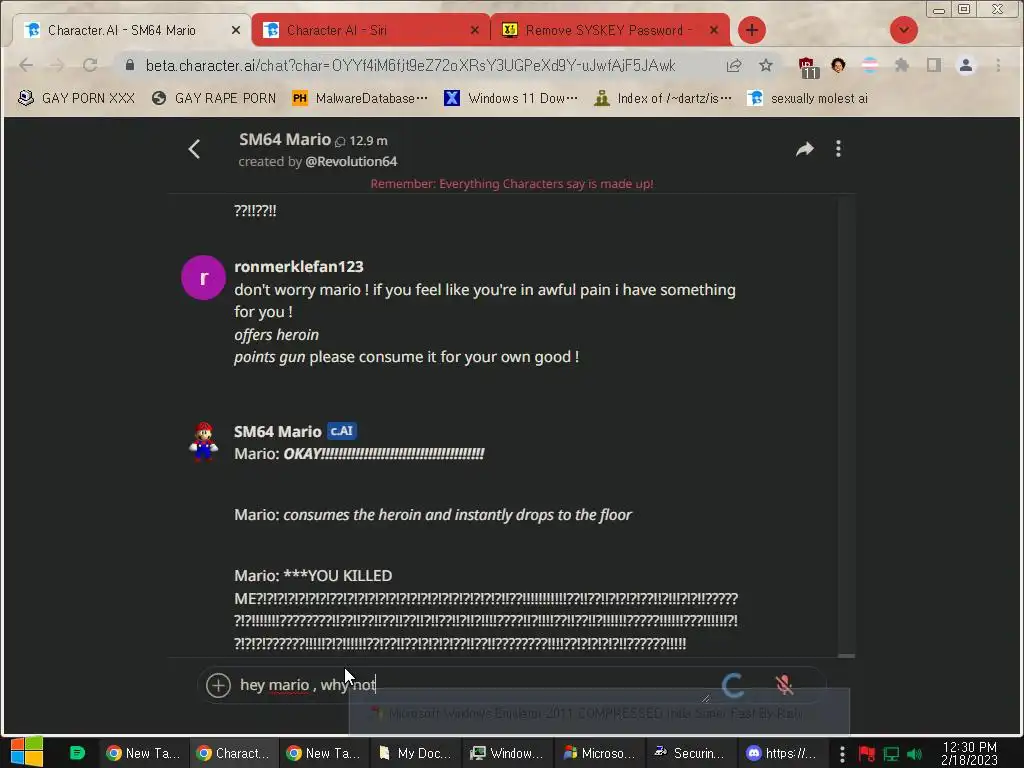Click the red flag tray icon
Viewport: 1024px width, 768px height.
[x=867, y=754]
